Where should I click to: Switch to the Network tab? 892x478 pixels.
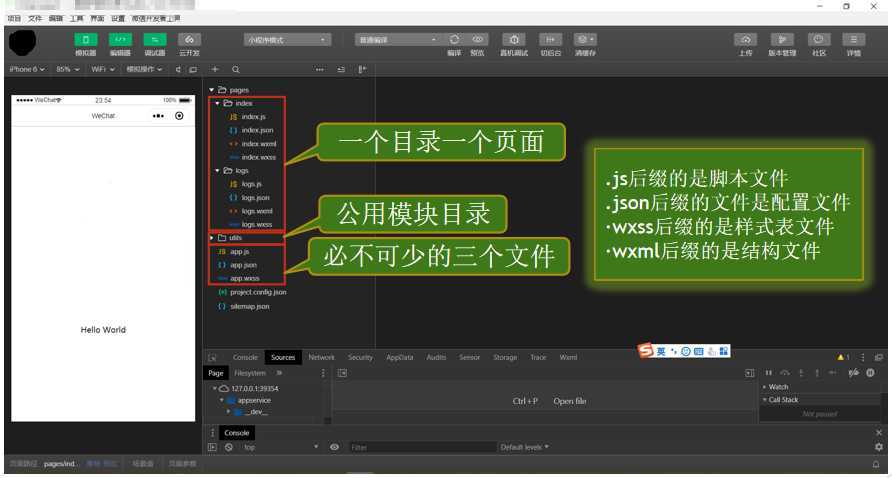pos(321,357)
